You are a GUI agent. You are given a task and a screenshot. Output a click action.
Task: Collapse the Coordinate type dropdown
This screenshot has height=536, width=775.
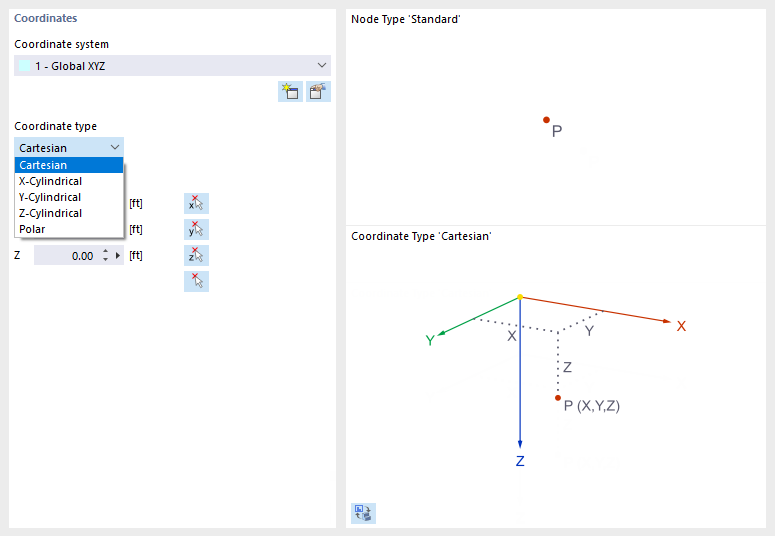pyautogui.click(x=115, y=148)
